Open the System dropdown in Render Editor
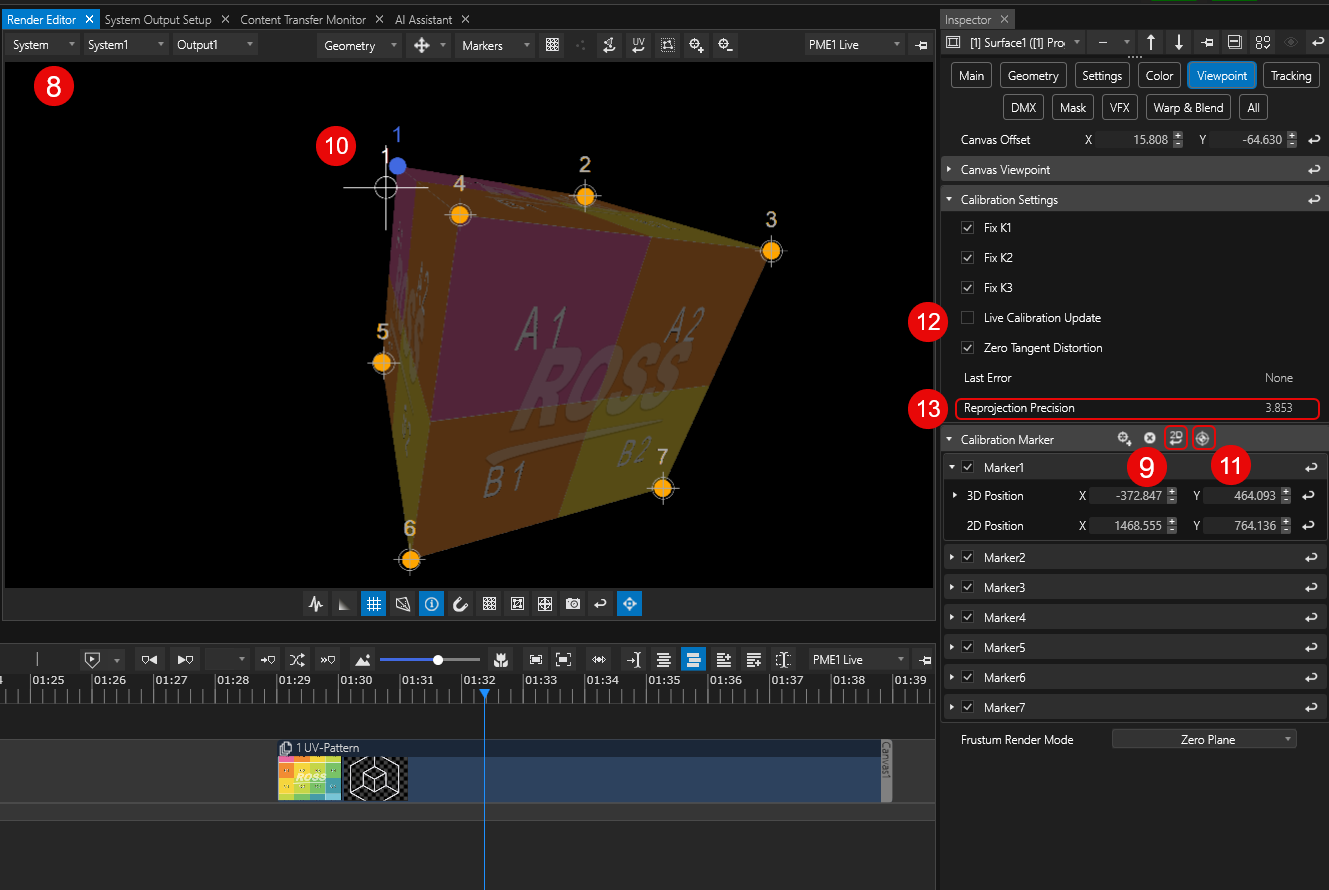This screenshot has width=1329, height=890. pos(43,45)
